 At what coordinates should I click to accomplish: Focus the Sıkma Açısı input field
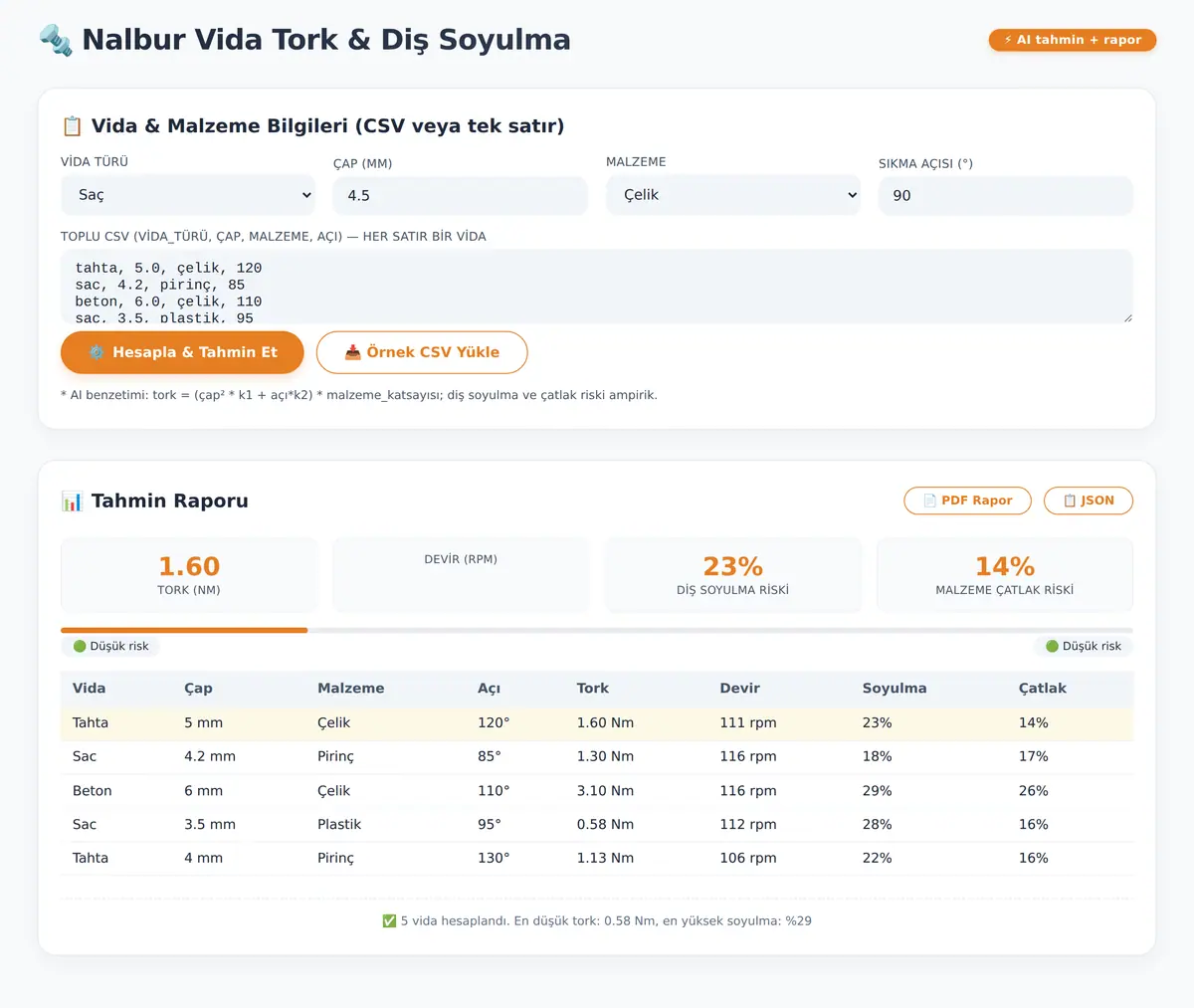pos(1006,196)
